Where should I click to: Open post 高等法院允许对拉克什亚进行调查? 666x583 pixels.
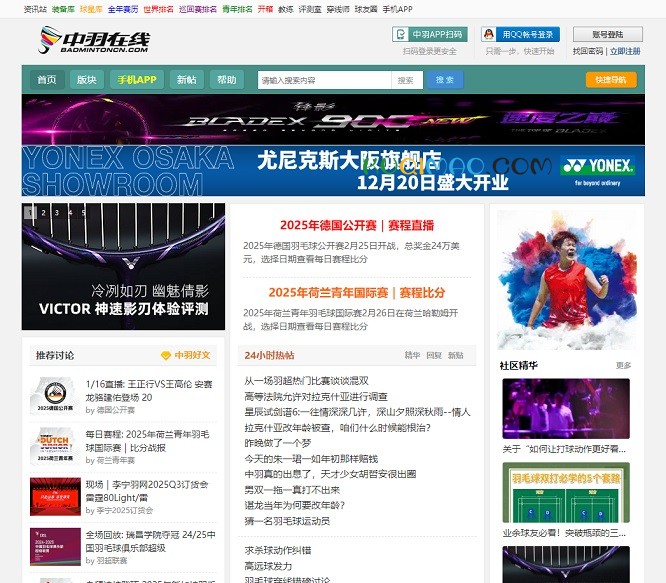tap(316, 397)
